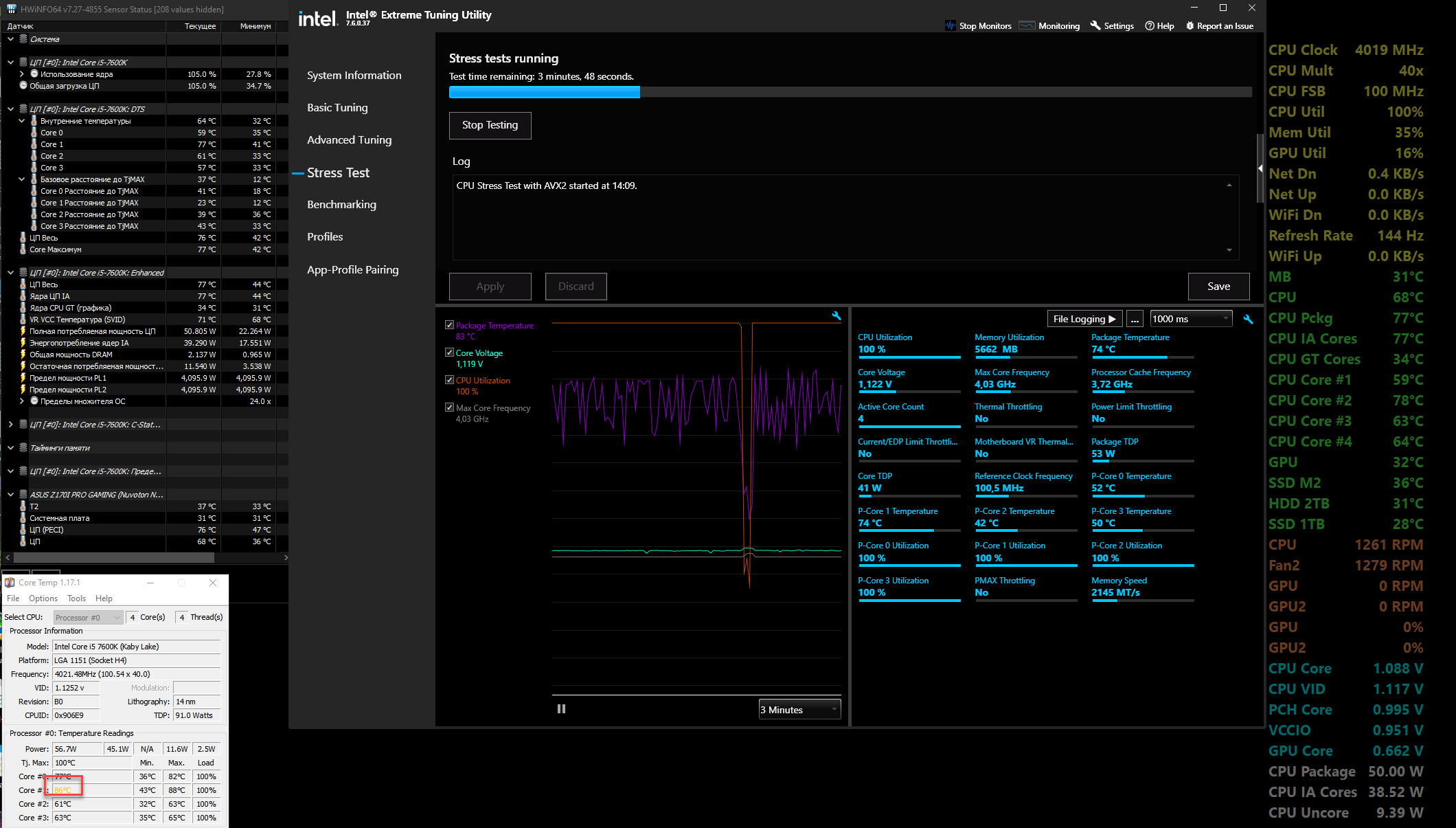Click the Help question mark icon

click(x=1150, y=25)
